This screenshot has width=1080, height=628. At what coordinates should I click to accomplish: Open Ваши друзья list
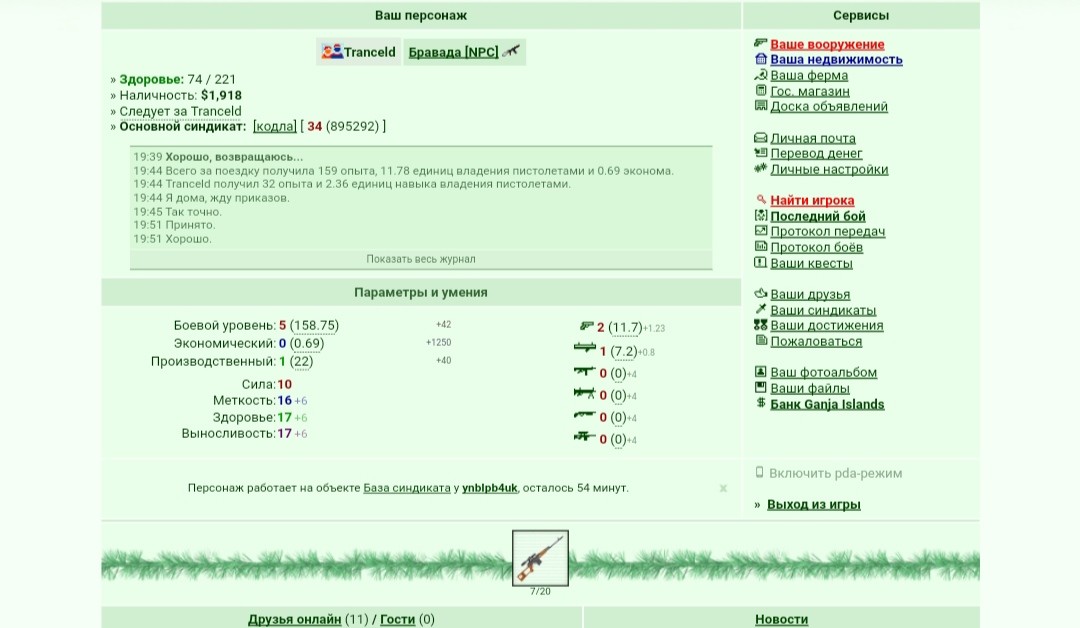pos(810,294)
